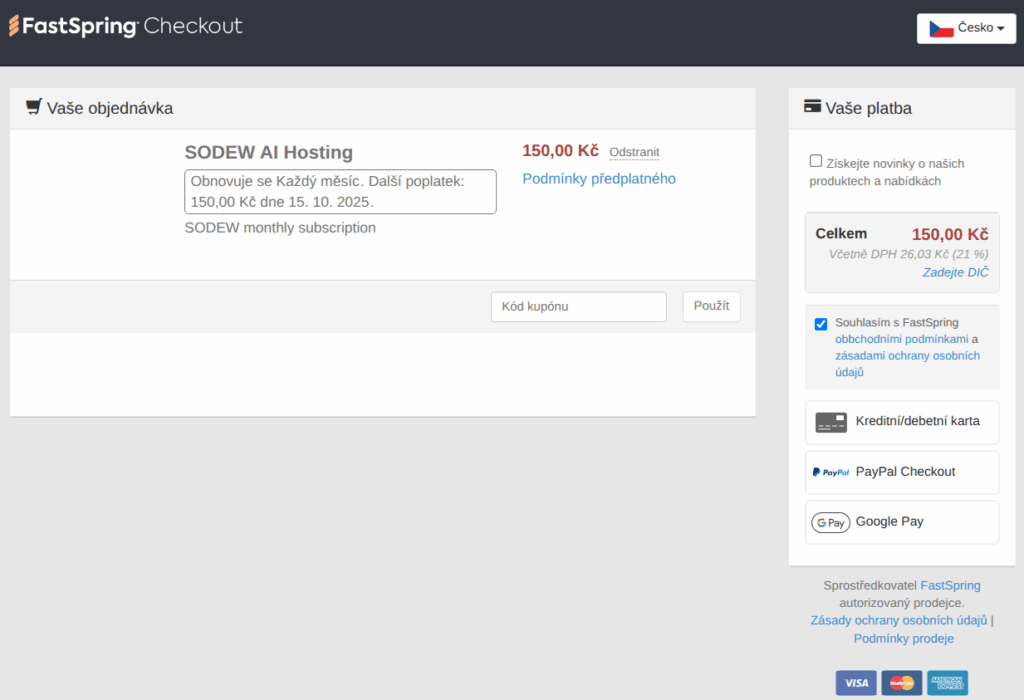This screenshot has height=700, width=1024.
Task: Click the American Express icon at the bottom
Action: (x=946, y=682)
